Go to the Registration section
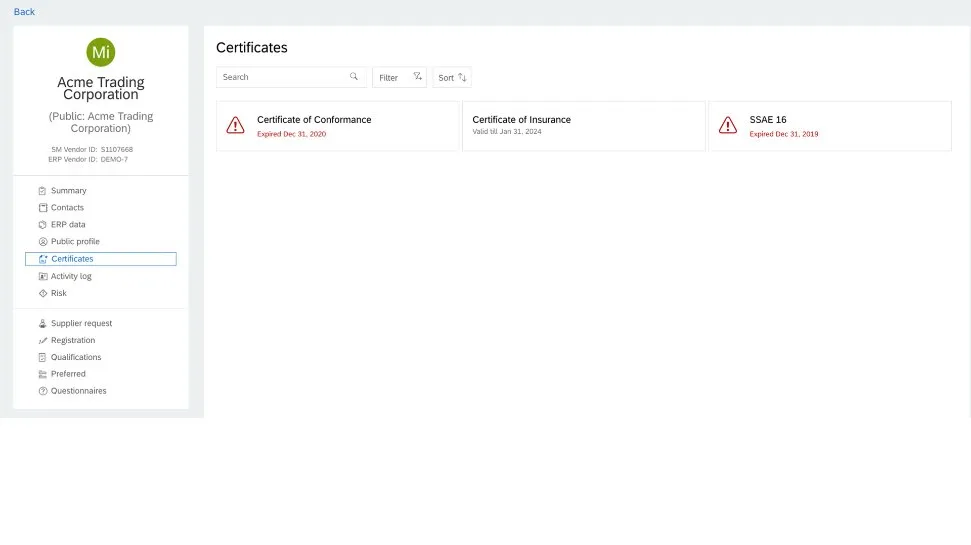The width and height of the screenshot is (971, 545). pos(73,340)
